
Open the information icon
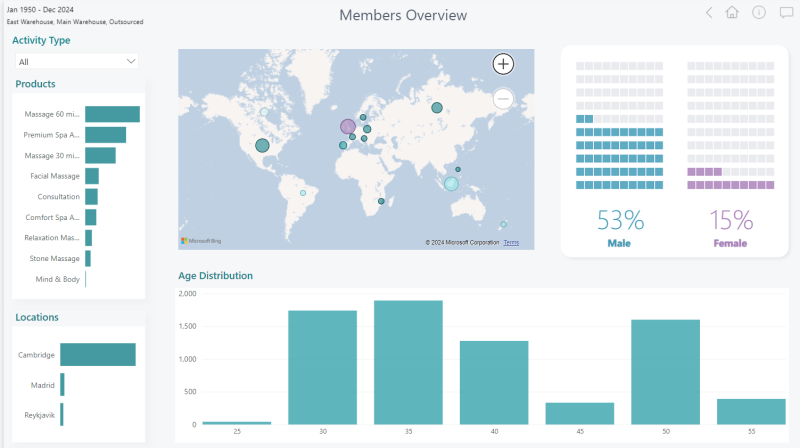click(759, 12)
